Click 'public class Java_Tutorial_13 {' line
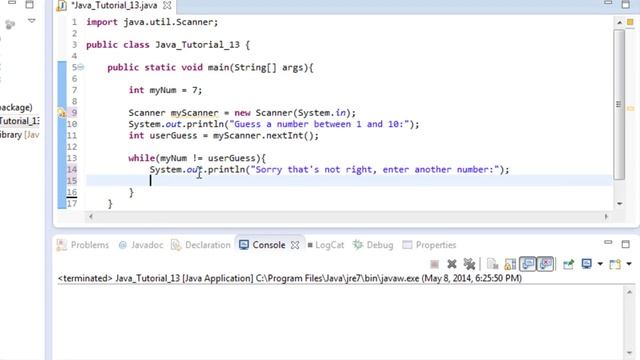The image size is (640, 360). (168, 45)
